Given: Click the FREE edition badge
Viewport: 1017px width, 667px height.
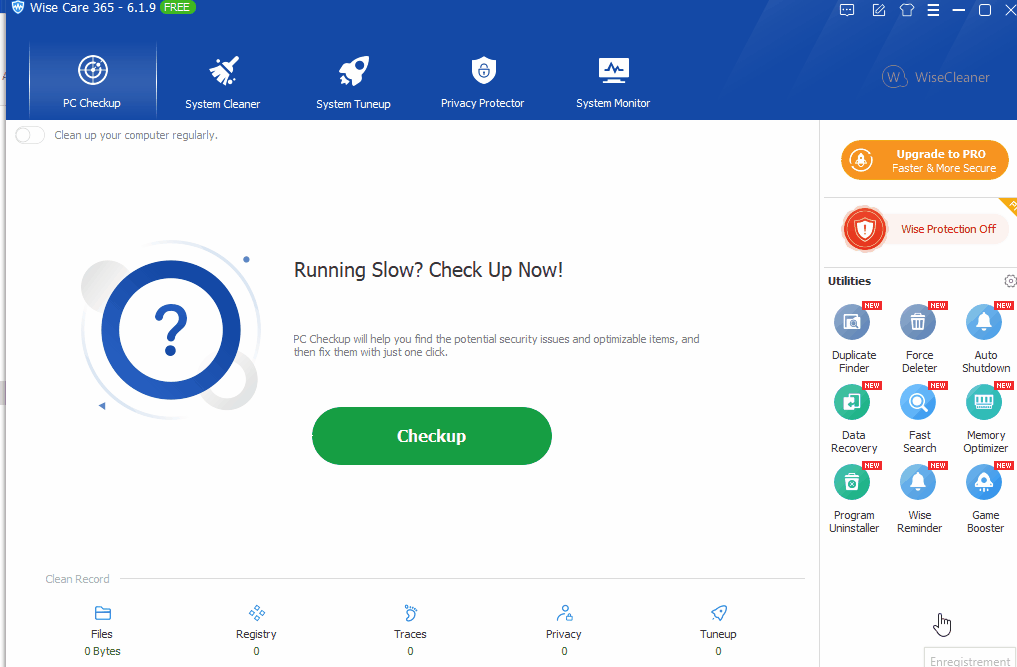Looking at the screenshot, I should click(x=177, y=8).
